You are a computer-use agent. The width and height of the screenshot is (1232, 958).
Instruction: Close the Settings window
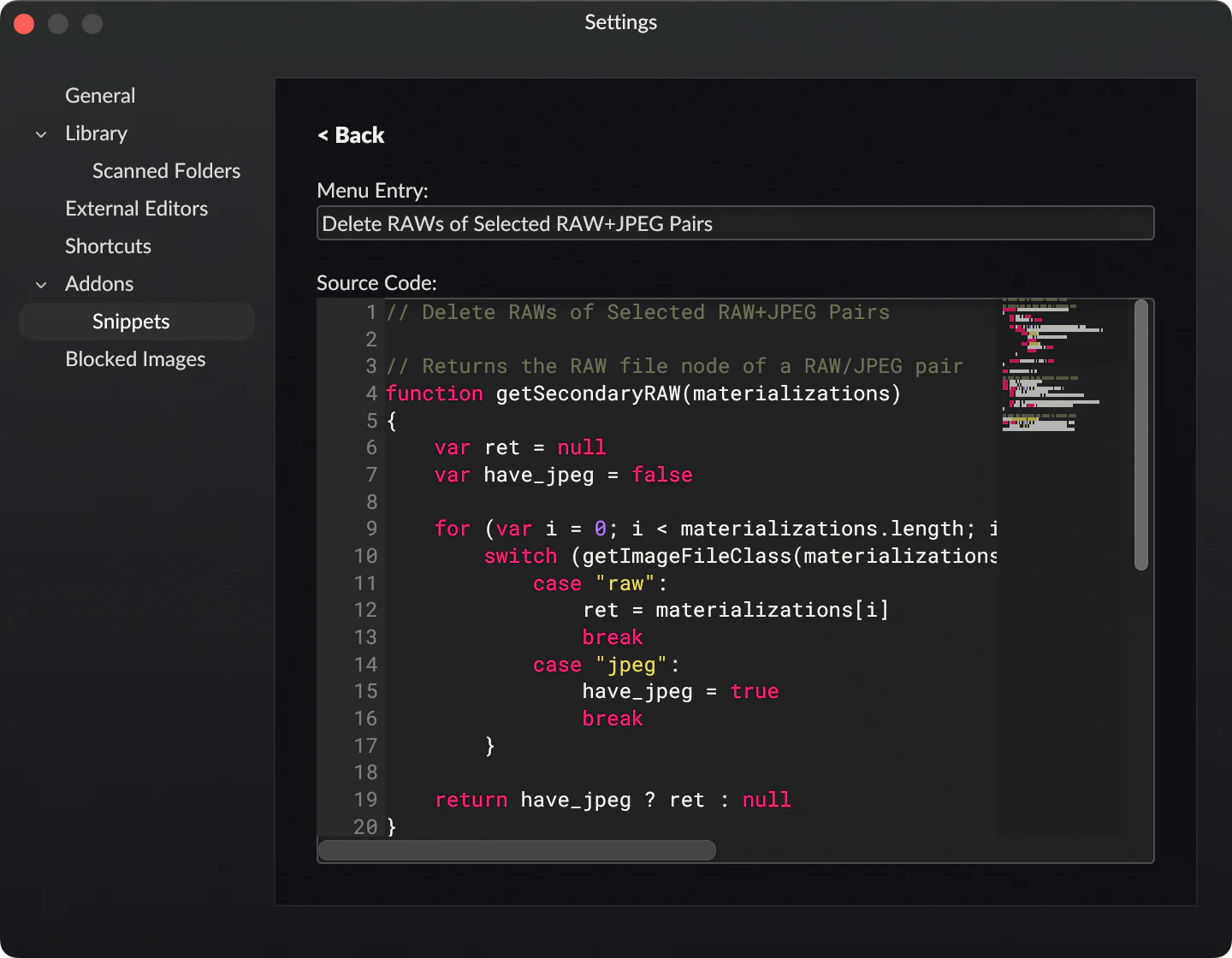click(24, 24)
